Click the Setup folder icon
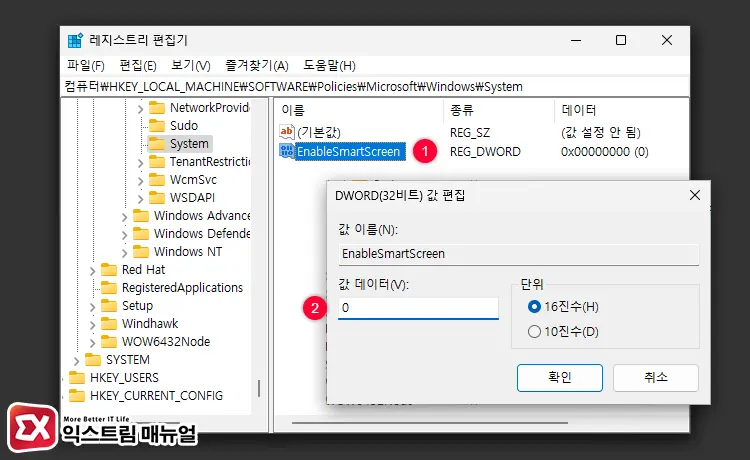This screenshot has height=460, width=750. coord(109,306)
